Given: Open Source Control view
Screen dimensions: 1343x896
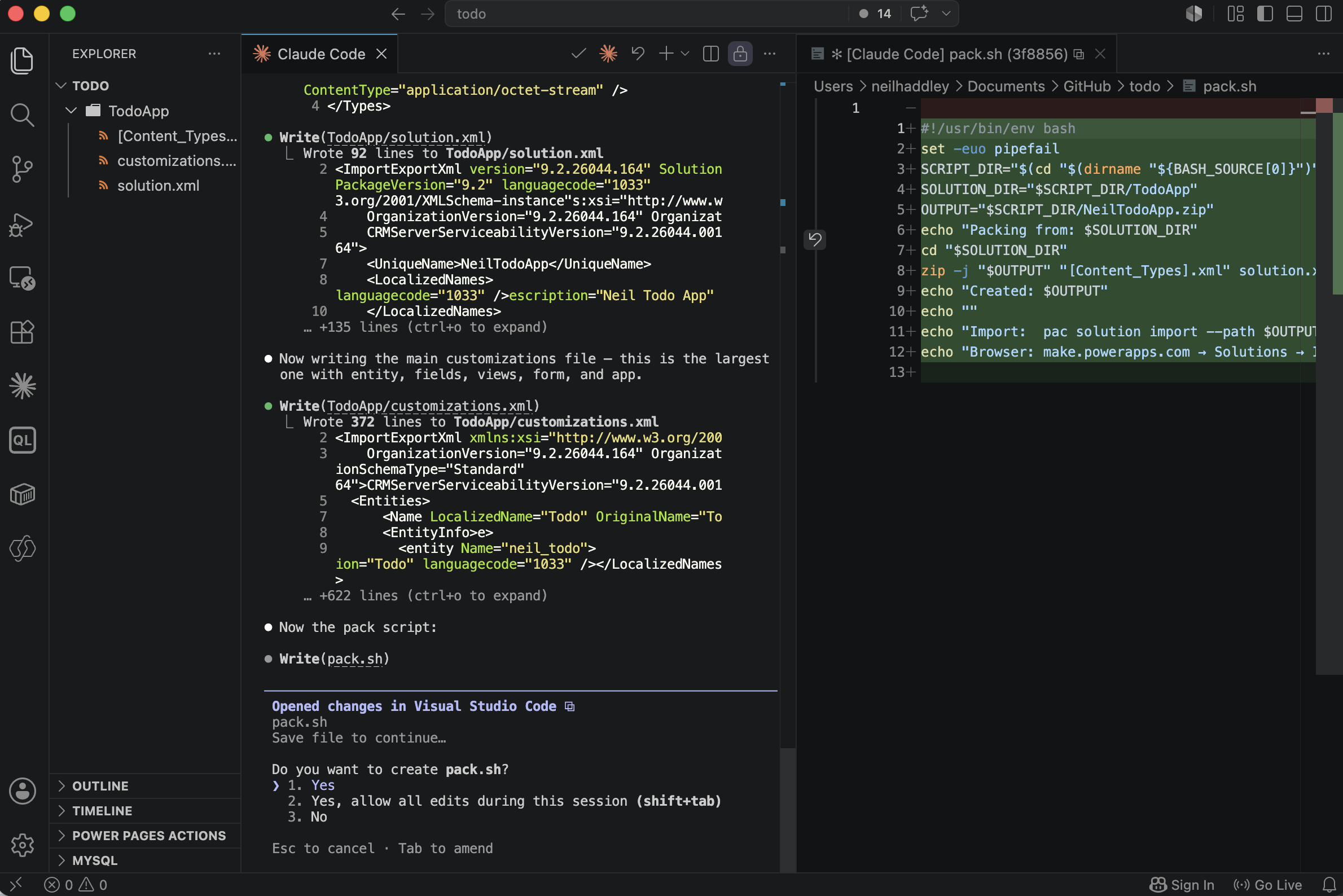Looking at the screenshot, I should click(22, 169).
